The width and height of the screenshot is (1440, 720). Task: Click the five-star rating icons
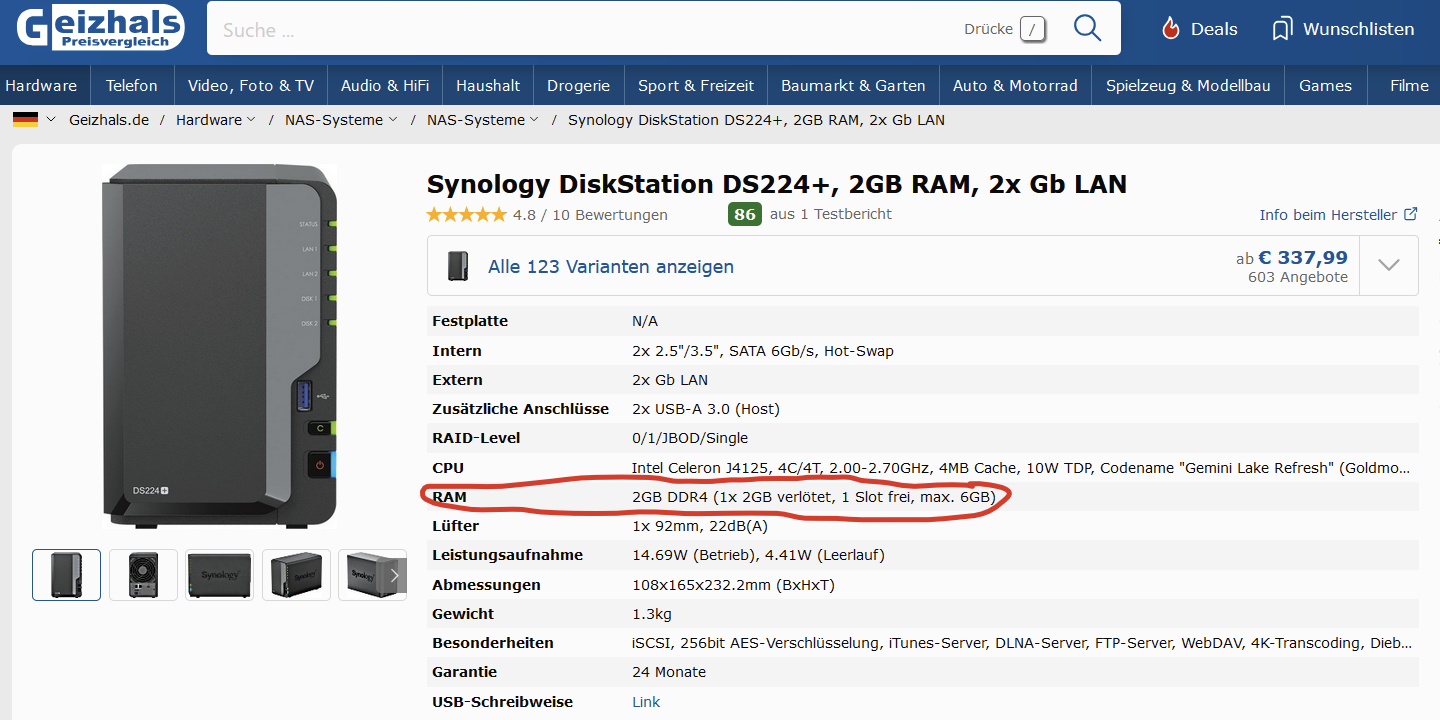point(466,214)
